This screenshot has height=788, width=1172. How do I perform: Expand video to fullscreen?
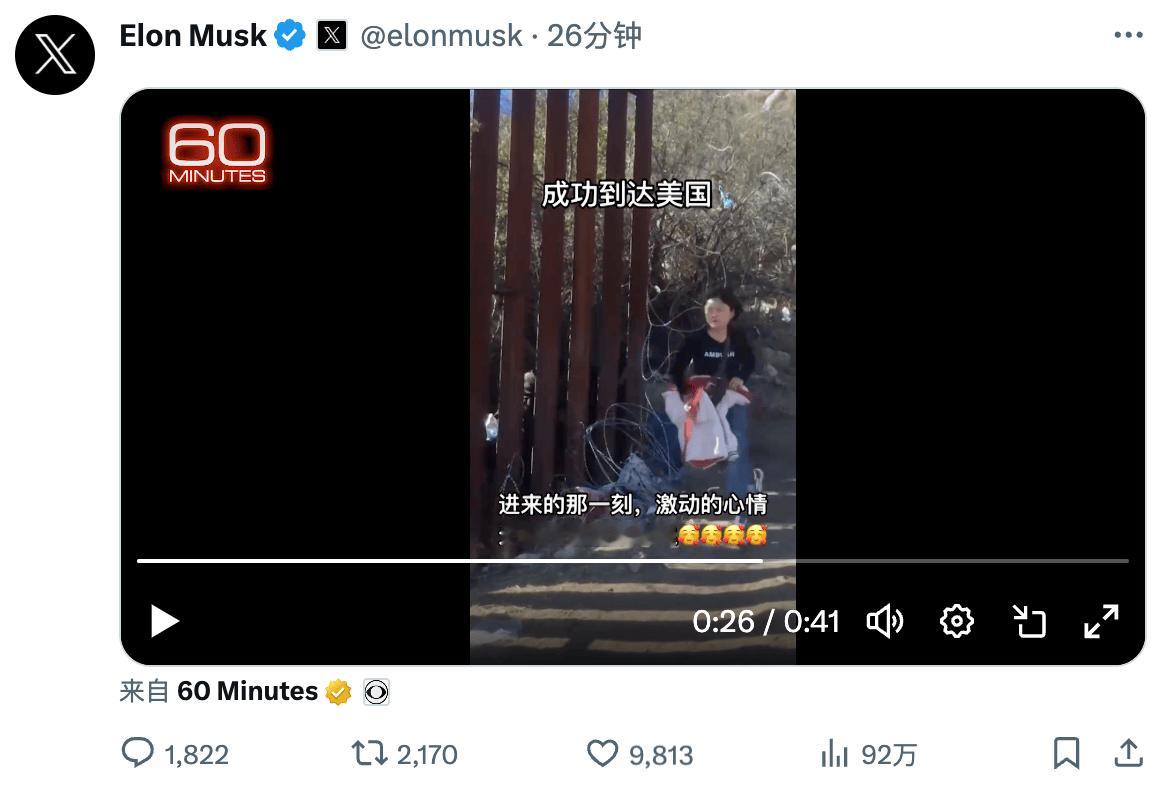(x=1101, y=621)
